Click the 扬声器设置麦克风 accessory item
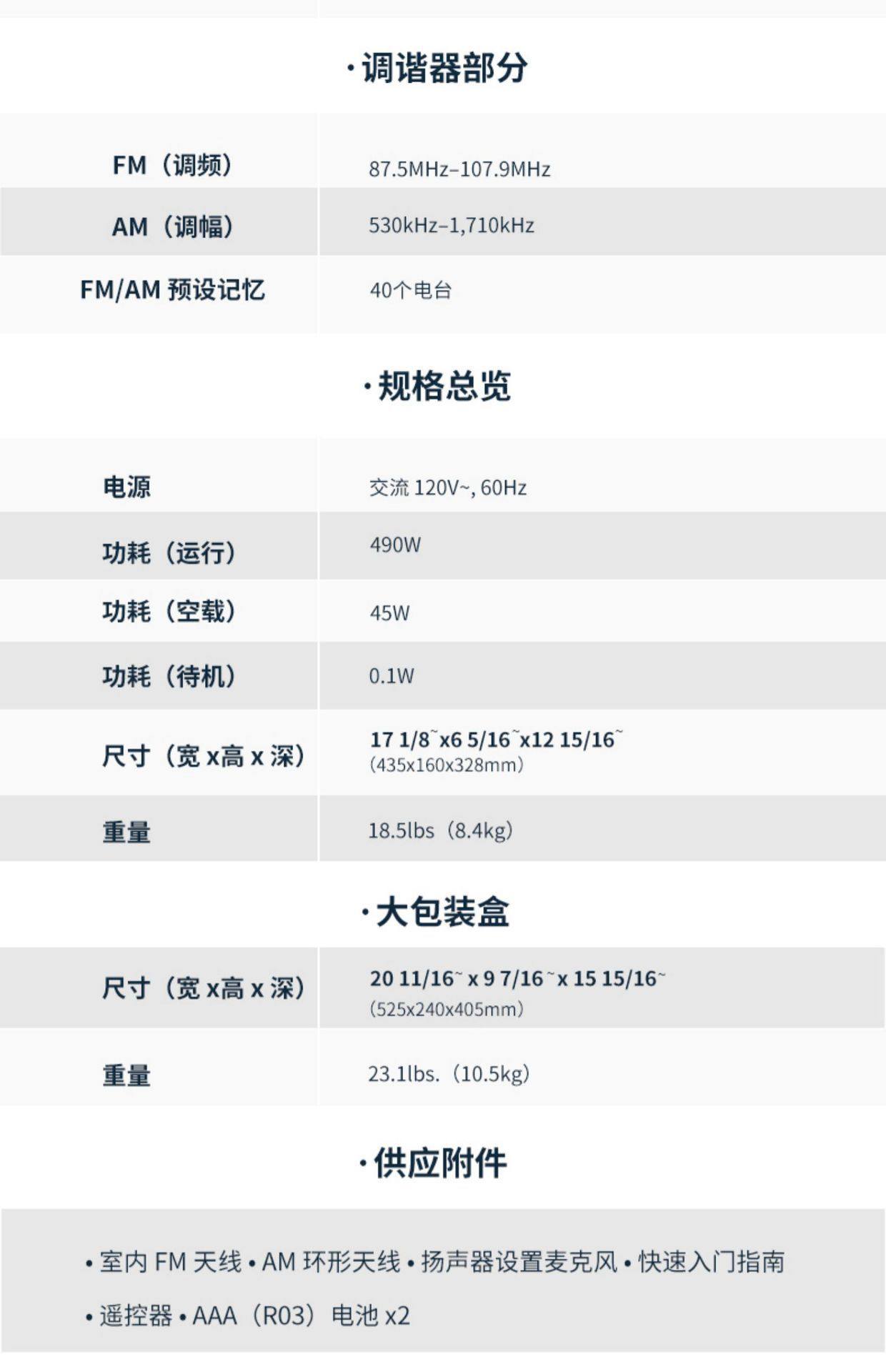Viewport: 886px width, 1372px height. [519, 1263]
